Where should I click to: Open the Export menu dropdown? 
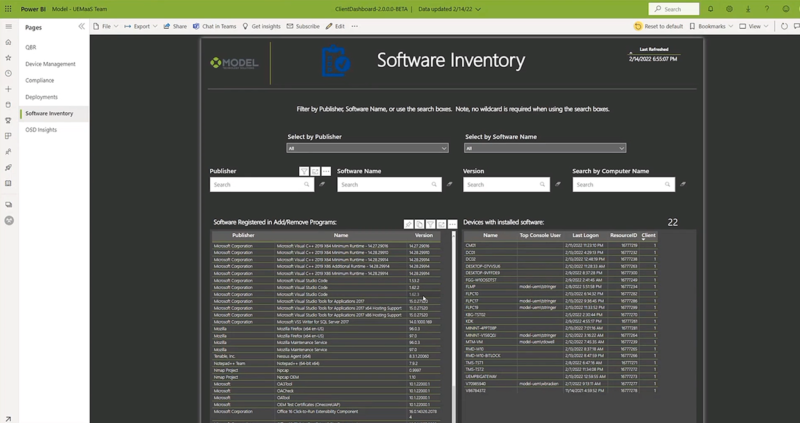141,26
